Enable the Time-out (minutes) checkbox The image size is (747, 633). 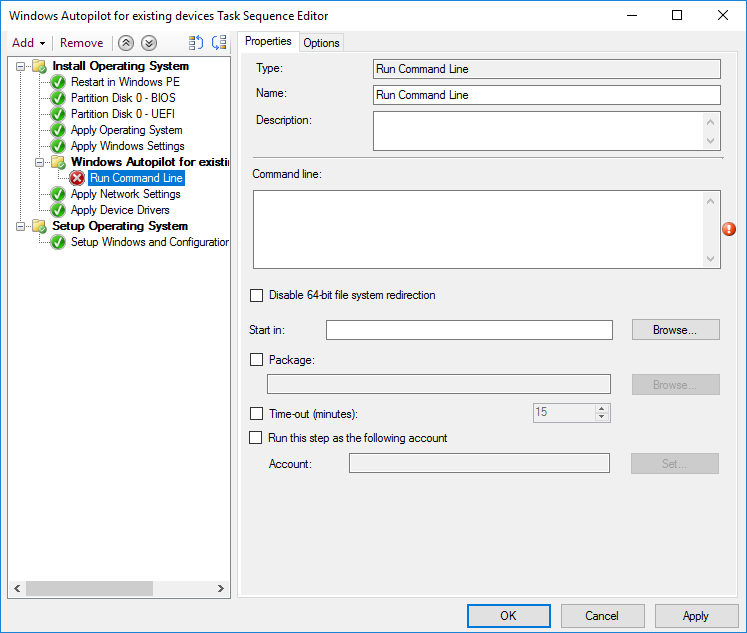click(256, 413)
